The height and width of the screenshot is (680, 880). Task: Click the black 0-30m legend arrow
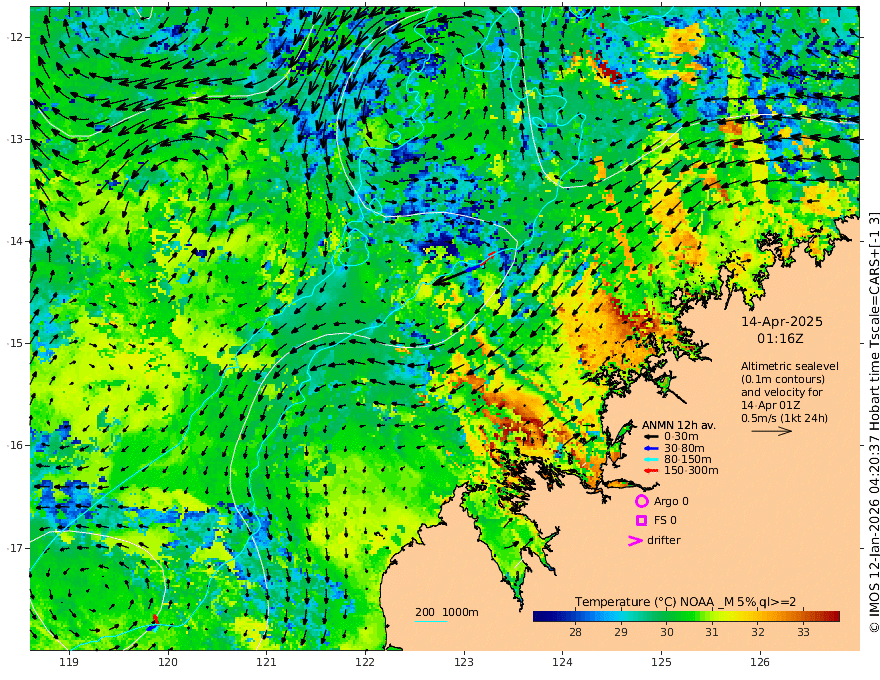click(x=650, y=437)
